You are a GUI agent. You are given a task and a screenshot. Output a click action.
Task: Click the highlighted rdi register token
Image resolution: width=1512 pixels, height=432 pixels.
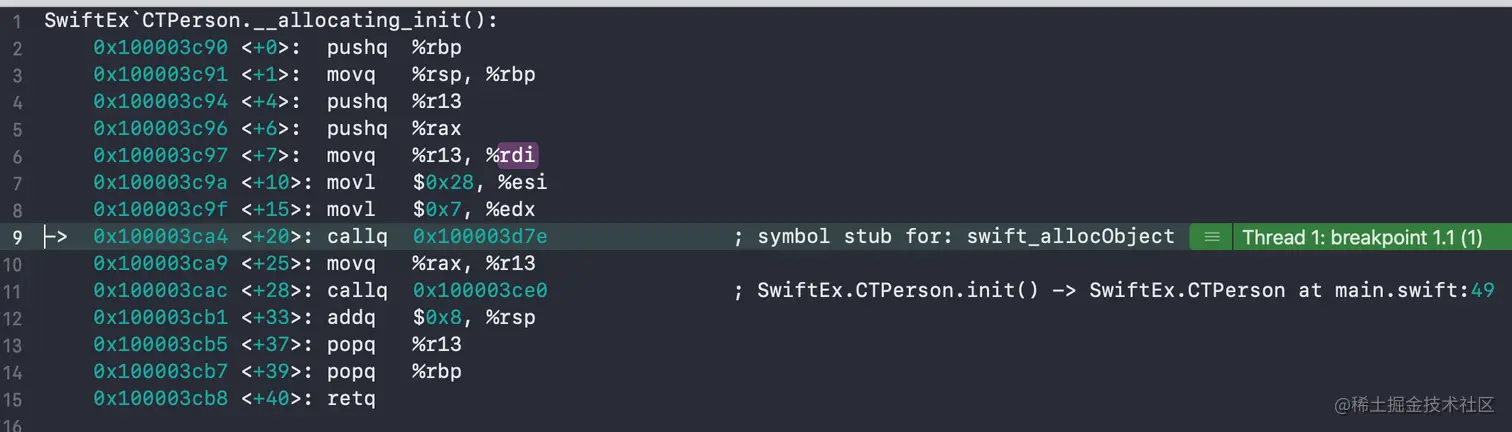(518, 155)
